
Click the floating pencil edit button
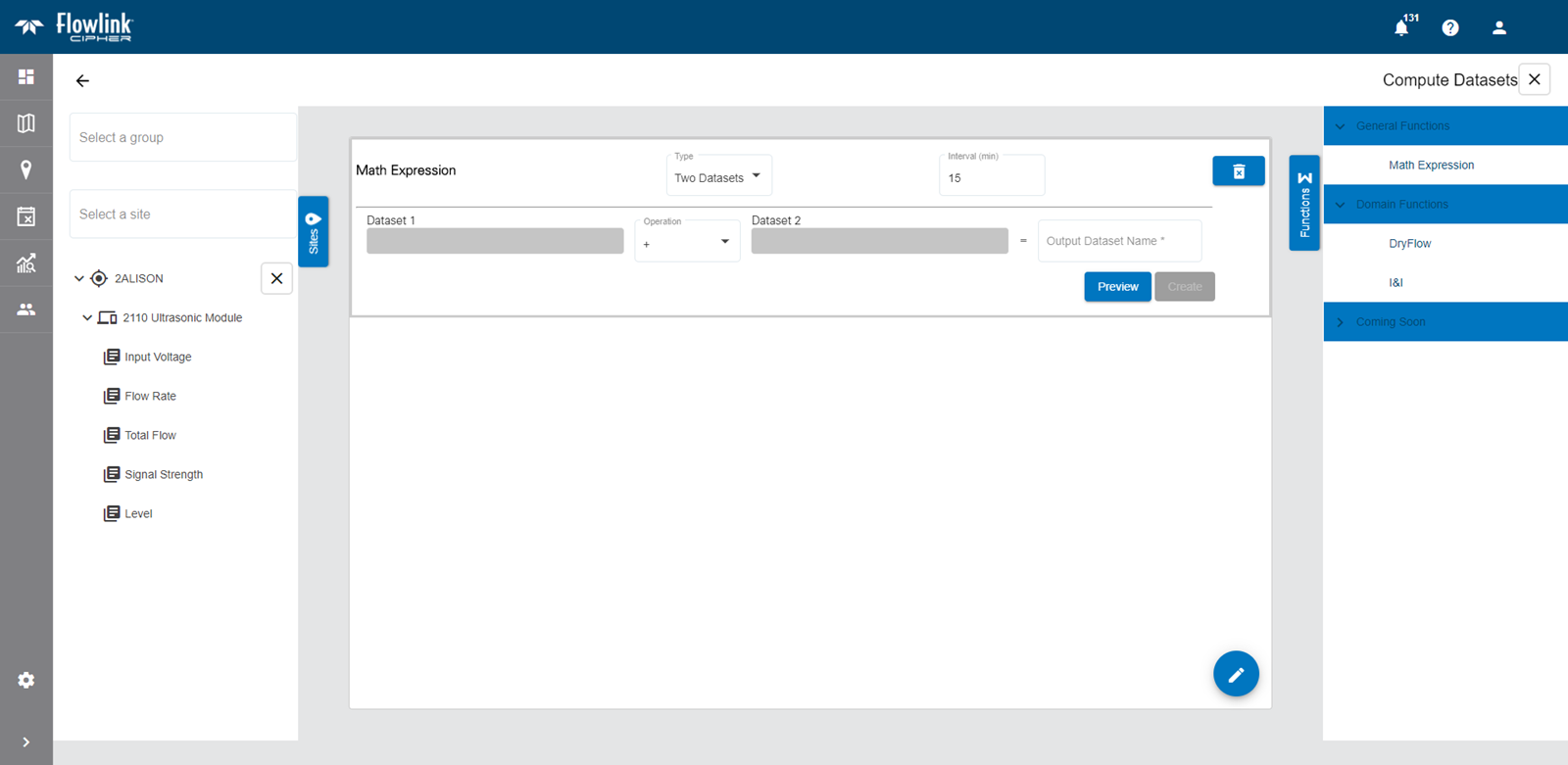point(1236,674)
